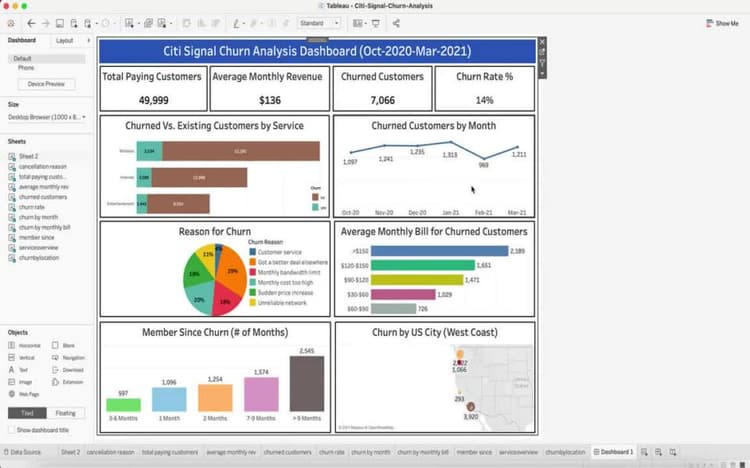750x468 pixels.
Task: Add a Text object
Action: tap(18, 370)
